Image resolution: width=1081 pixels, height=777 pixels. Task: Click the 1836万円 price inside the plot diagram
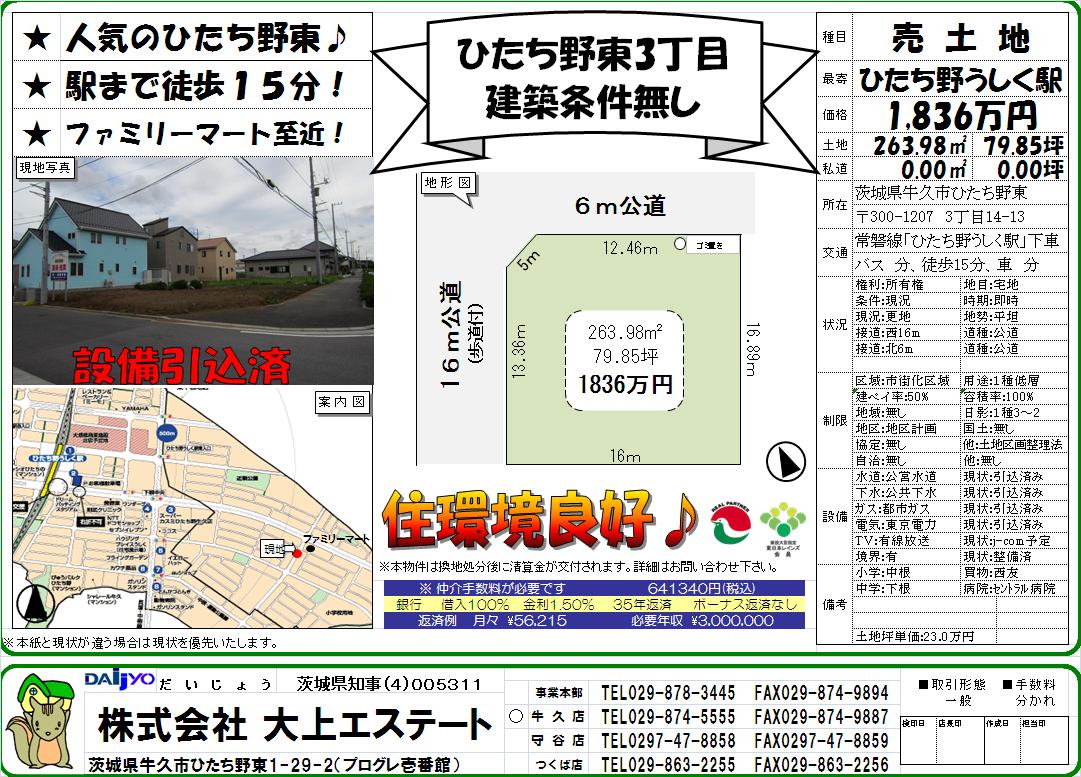[625, 384]
